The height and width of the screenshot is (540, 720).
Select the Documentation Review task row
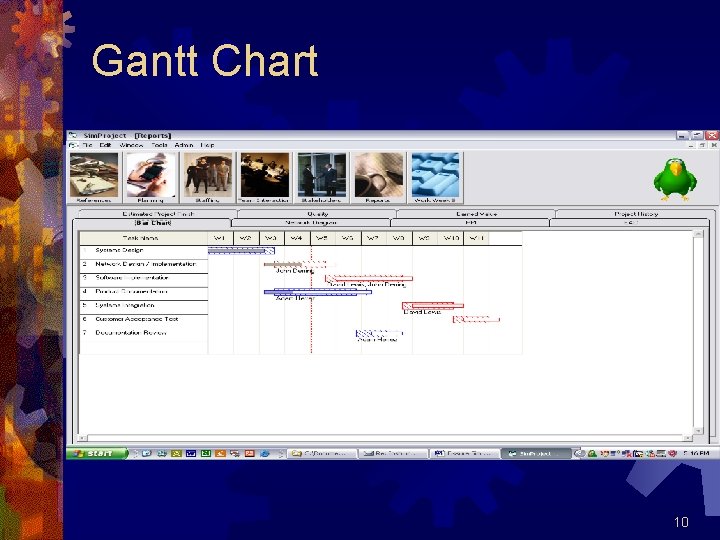click(x=143, y=333)
